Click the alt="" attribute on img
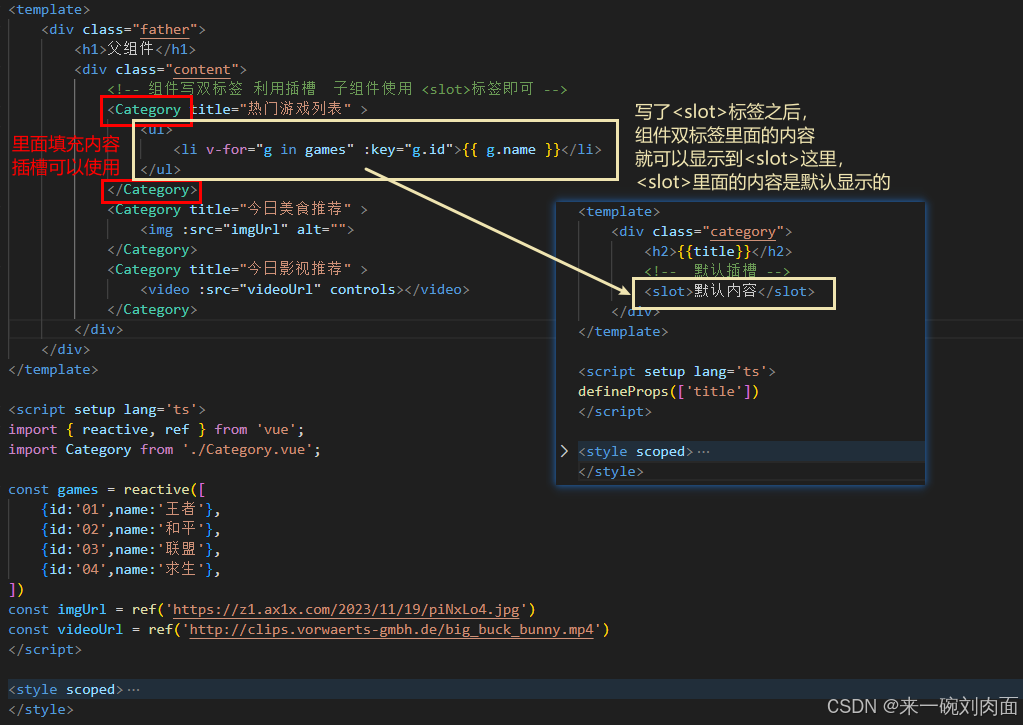 tap(322, 230)
